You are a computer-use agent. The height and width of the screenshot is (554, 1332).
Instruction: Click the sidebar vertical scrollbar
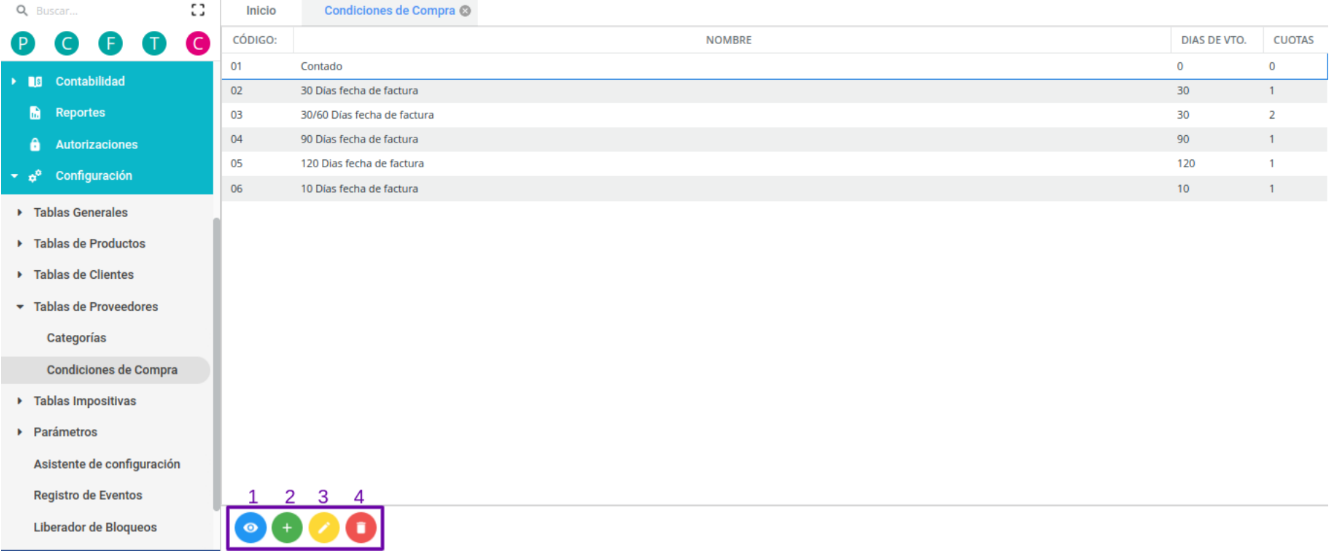click(x=216, y=365)
